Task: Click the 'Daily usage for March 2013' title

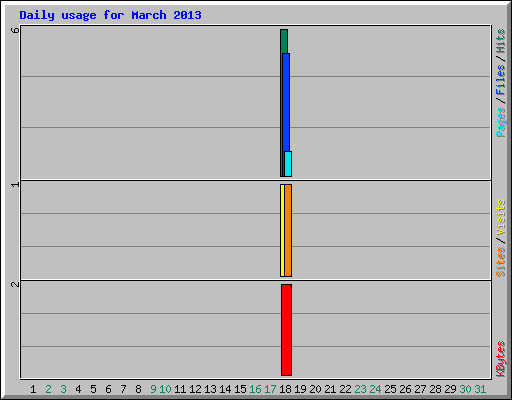Action: click(110, 15)
